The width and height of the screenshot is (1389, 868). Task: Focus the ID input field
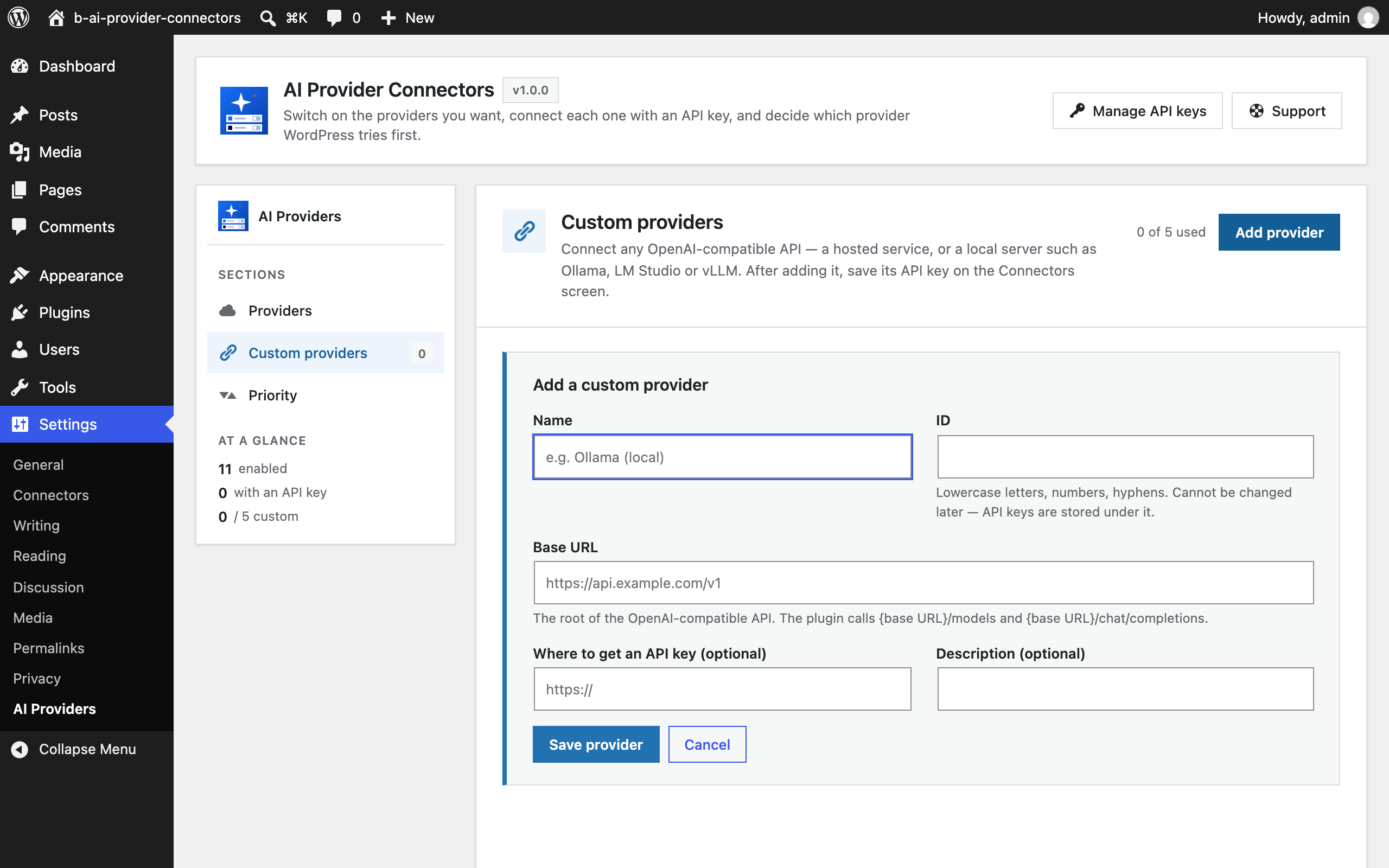1125,457
